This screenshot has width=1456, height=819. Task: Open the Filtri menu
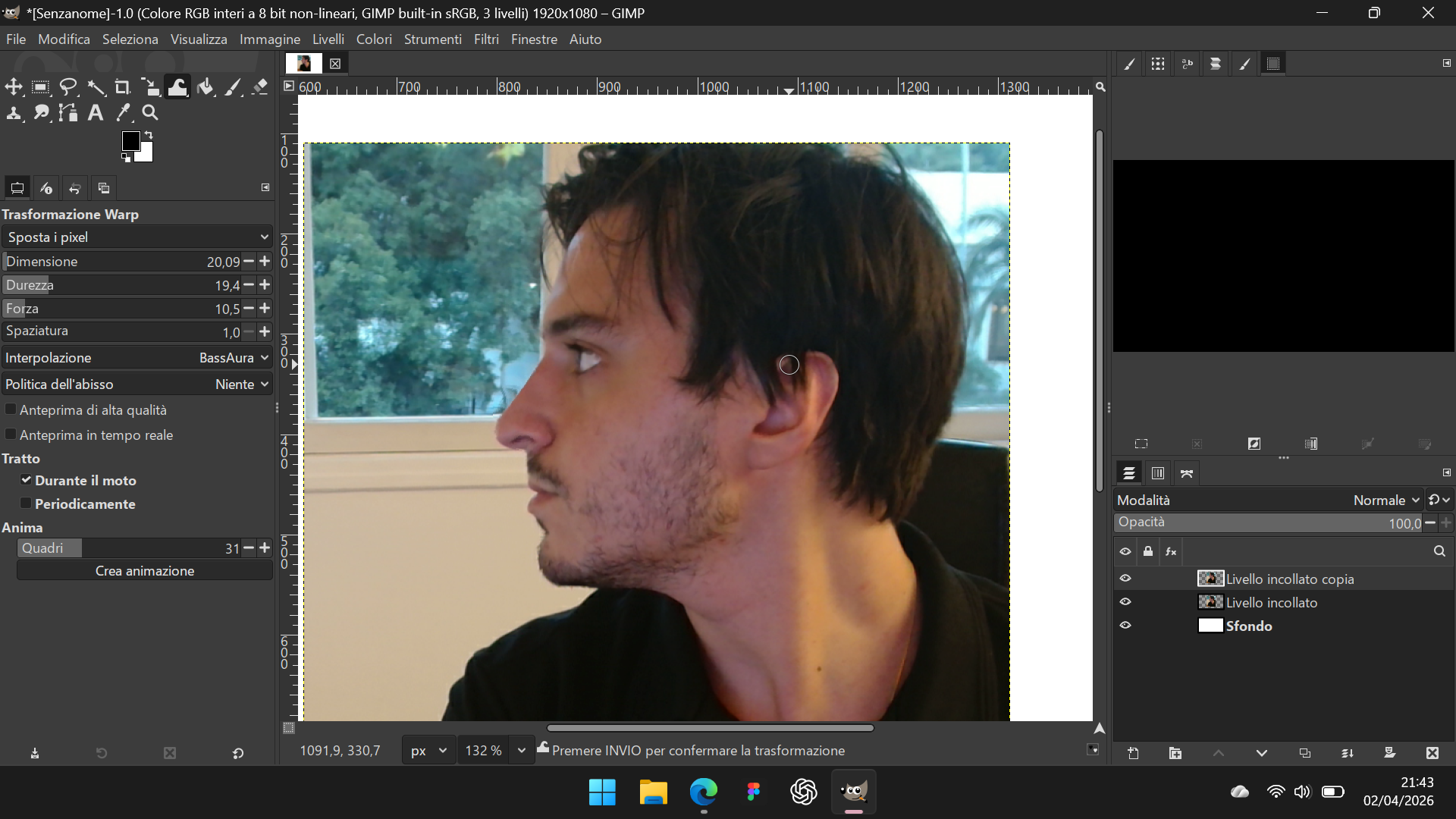tap(486, 39)
